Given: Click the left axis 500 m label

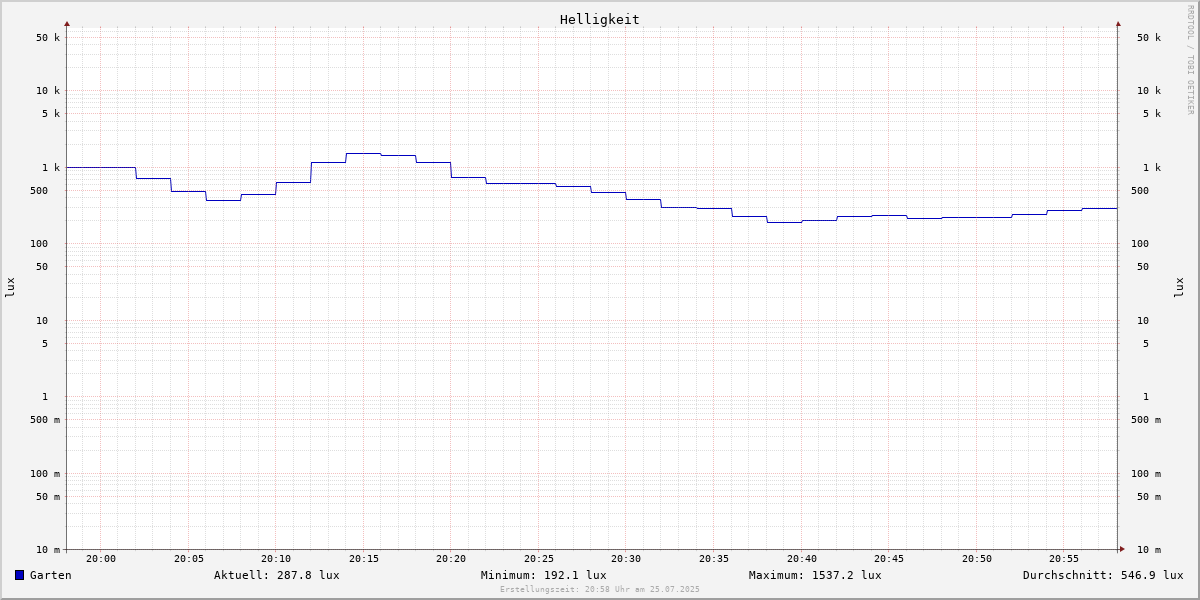Looking at the screenshot, I should point(45,420).
